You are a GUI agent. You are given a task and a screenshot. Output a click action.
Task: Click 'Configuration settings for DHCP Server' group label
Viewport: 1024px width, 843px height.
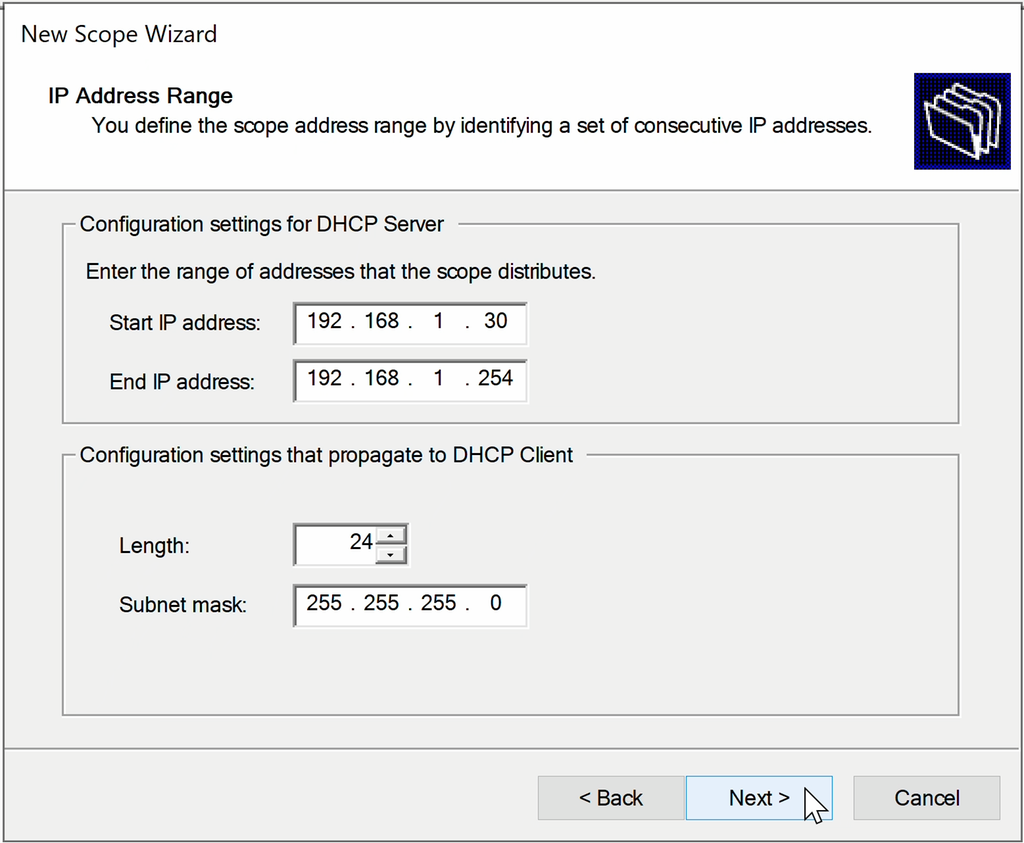coord(261,224)
